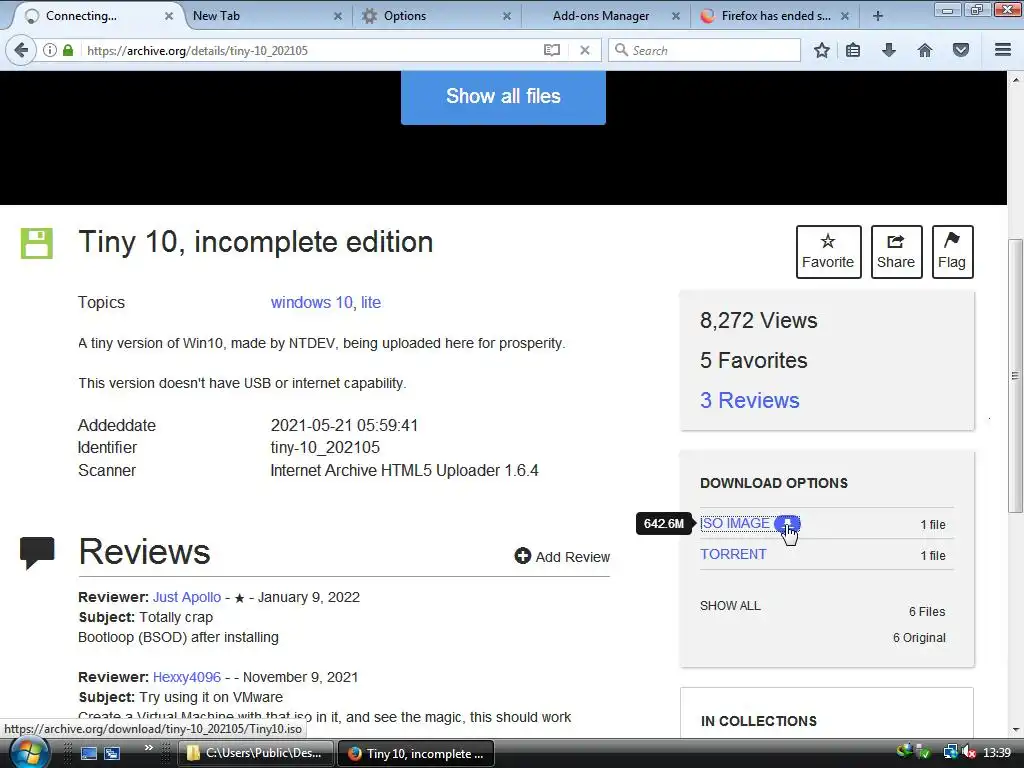1024x768 pixels.
Task: Click the taskbar clock 13:39
Action: tap(997, 753)
